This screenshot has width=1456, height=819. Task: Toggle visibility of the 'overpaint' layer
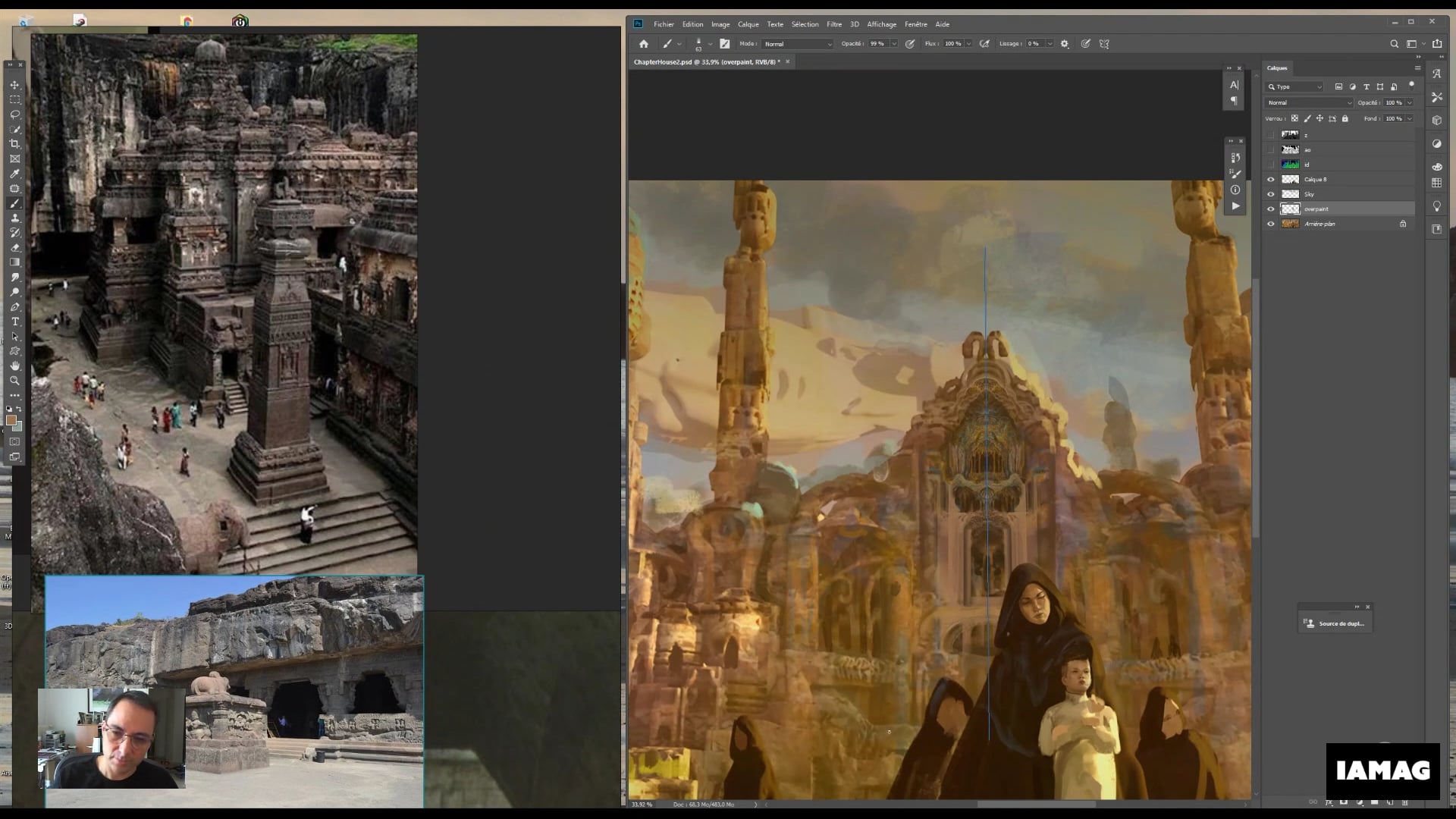click(1271, 209)
